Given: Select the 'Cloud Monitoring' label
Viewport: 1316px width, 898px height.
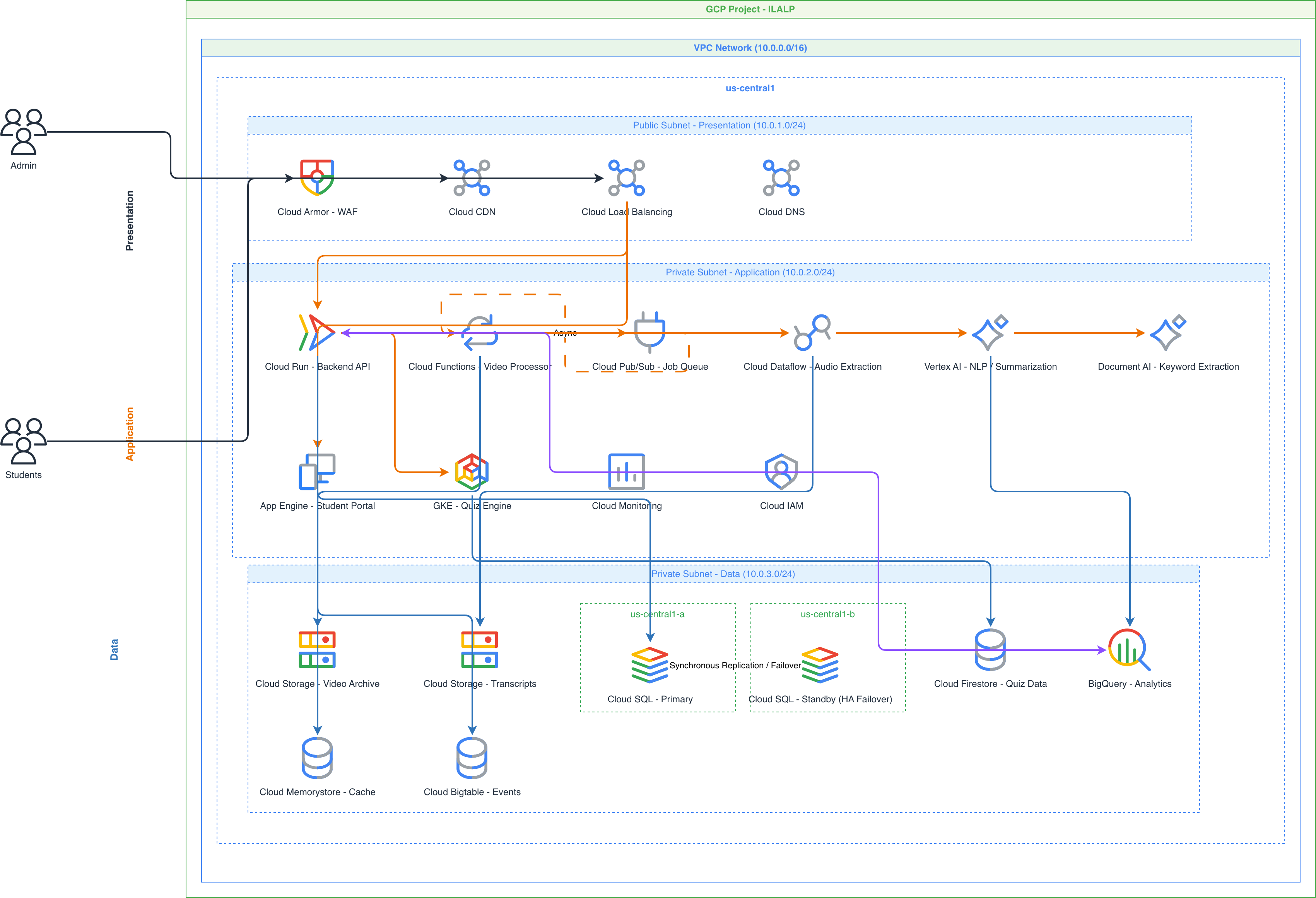Looking at the screenshot, I should [626, 505].
